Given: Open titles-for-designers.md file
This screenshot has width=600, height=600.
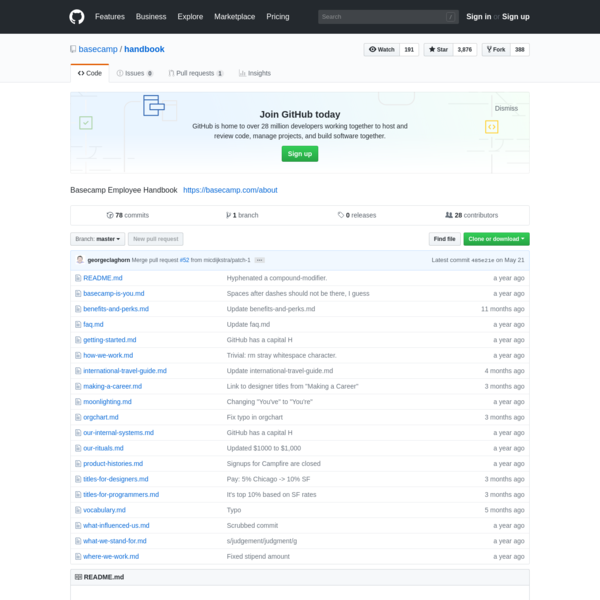Looking at the screenshot, I should (x=116, y=479).
